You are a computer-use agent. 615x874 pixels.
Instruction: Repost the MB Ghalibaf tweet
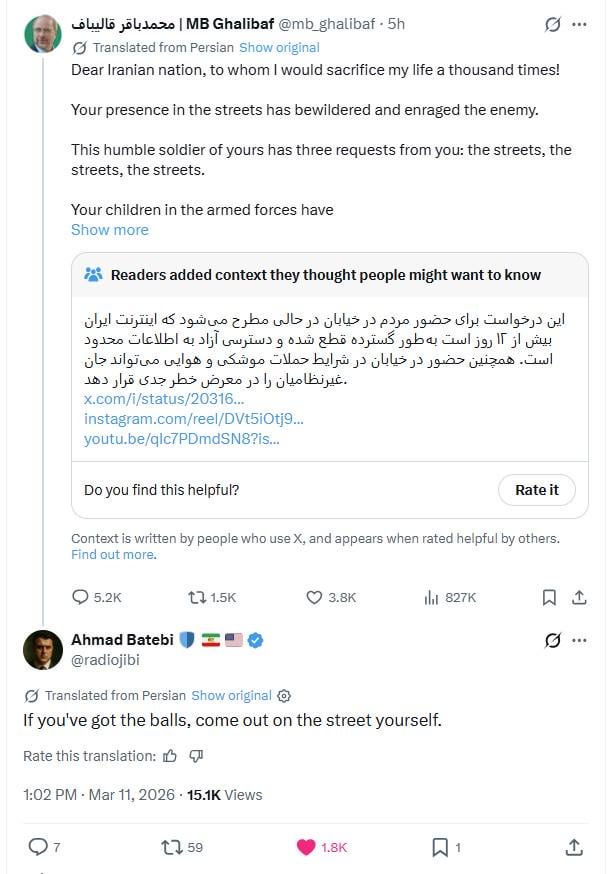point(197,597)
